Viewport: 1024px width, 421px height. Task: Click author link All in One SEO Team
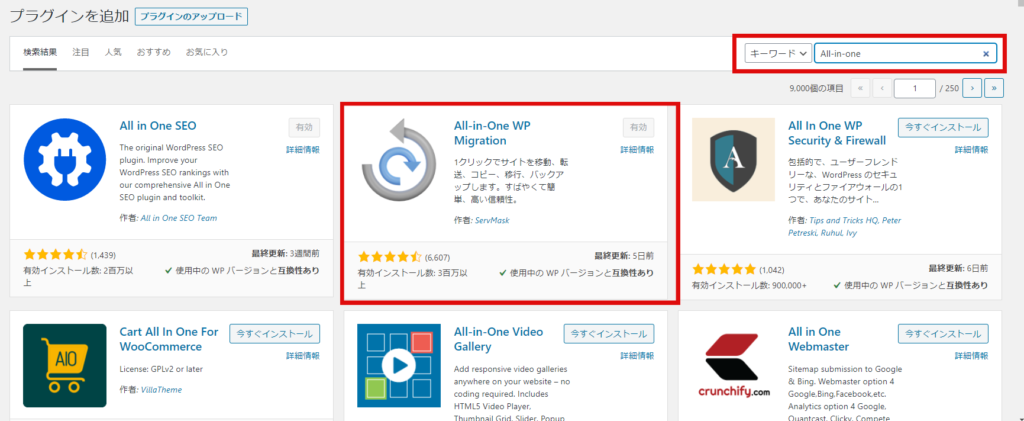[x=179, y=218]
